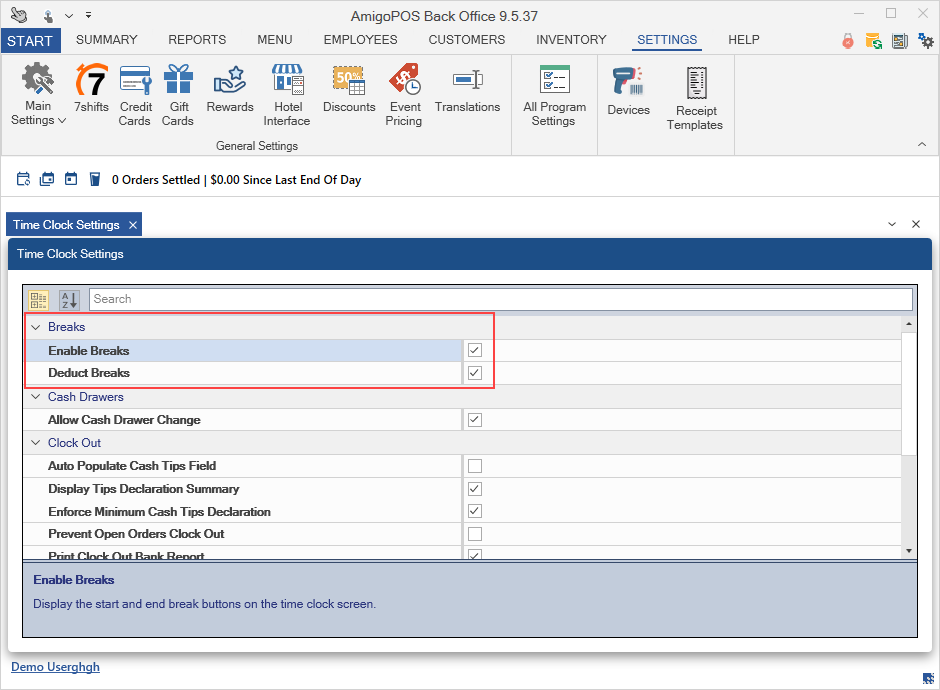Switch to the REPORTS tab
The image size is (940, 690).
(x=197, y=40)
